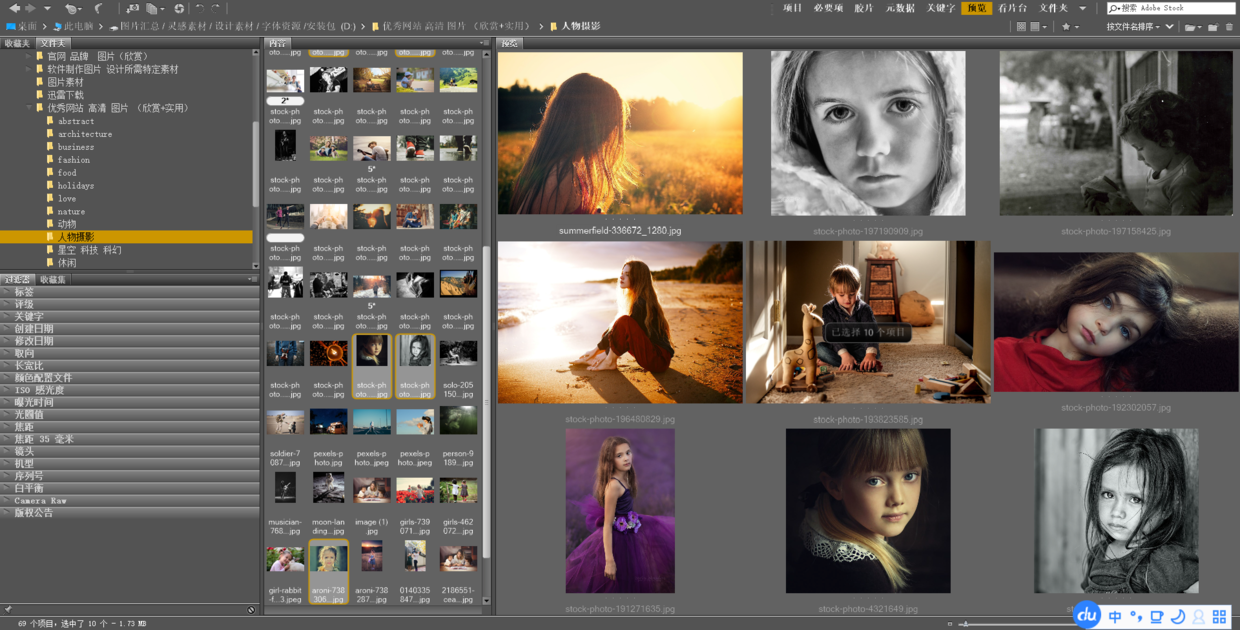1240x630 pixels.
Task: Expand the 关键字 filter section
Action: [x=28, y=316]
